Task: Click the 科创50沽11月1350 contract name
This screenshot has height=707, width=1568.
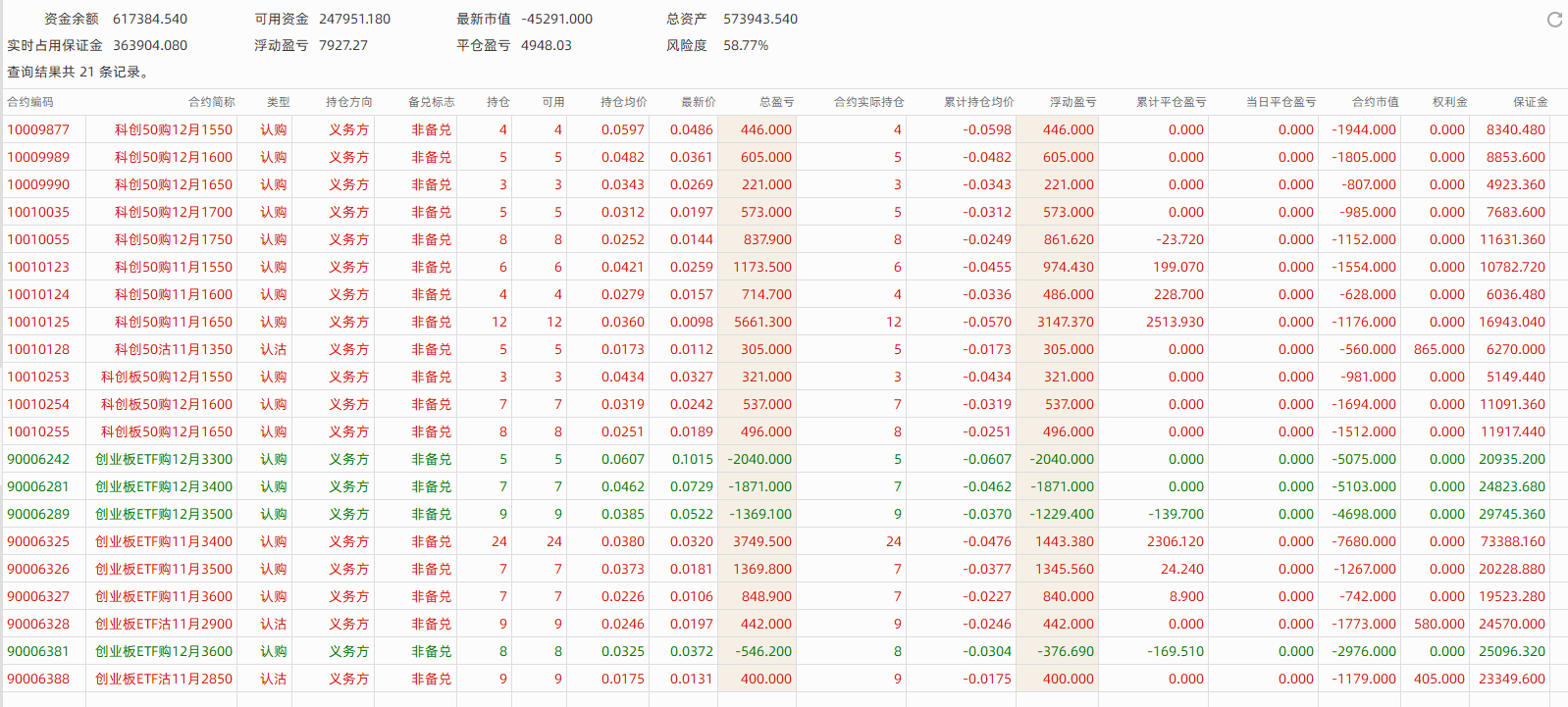Action: coord(174,349)
